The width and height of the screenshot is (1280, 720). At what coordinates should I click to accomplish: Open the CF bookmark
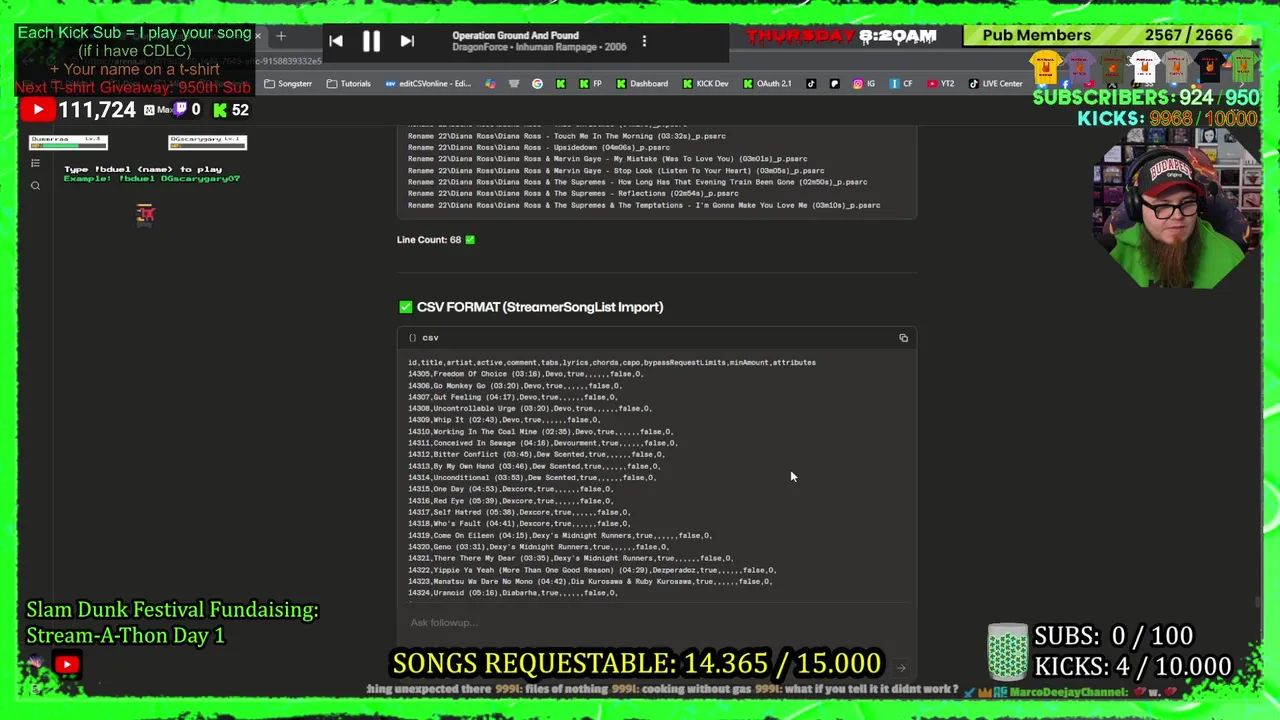[901, 83]
